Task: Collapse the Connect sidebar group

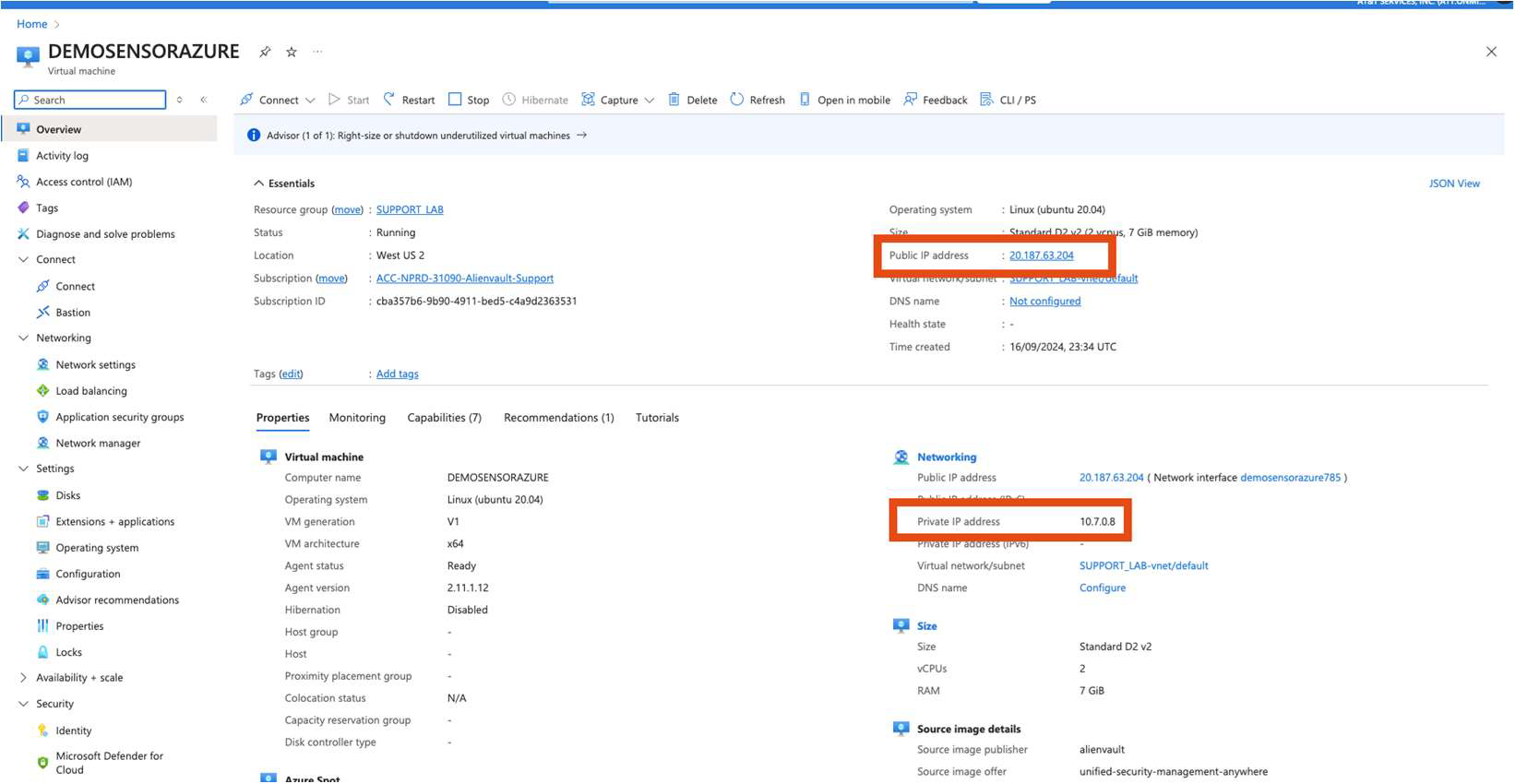Action: point(24,260)
